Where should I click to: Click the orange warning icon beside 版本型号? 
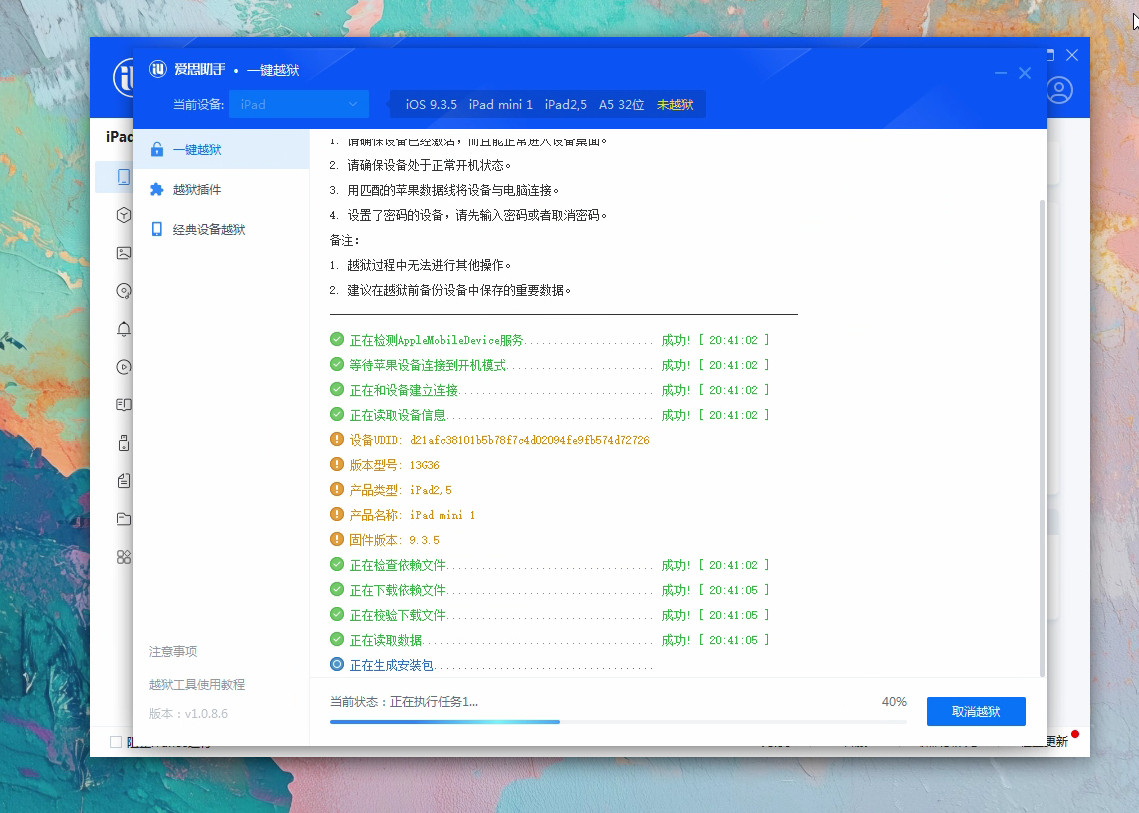click(337, 464)
